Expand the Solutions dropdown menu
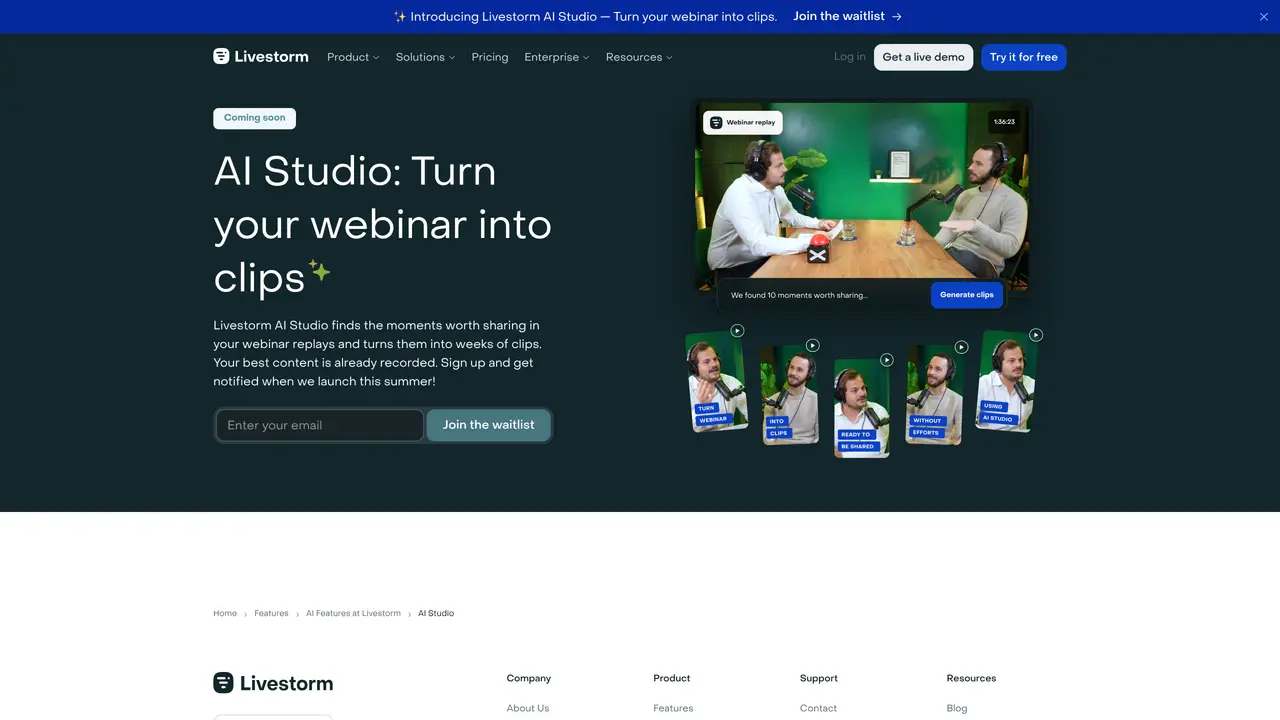Viewport: 1280px width, 720px height. coord(425,57)
